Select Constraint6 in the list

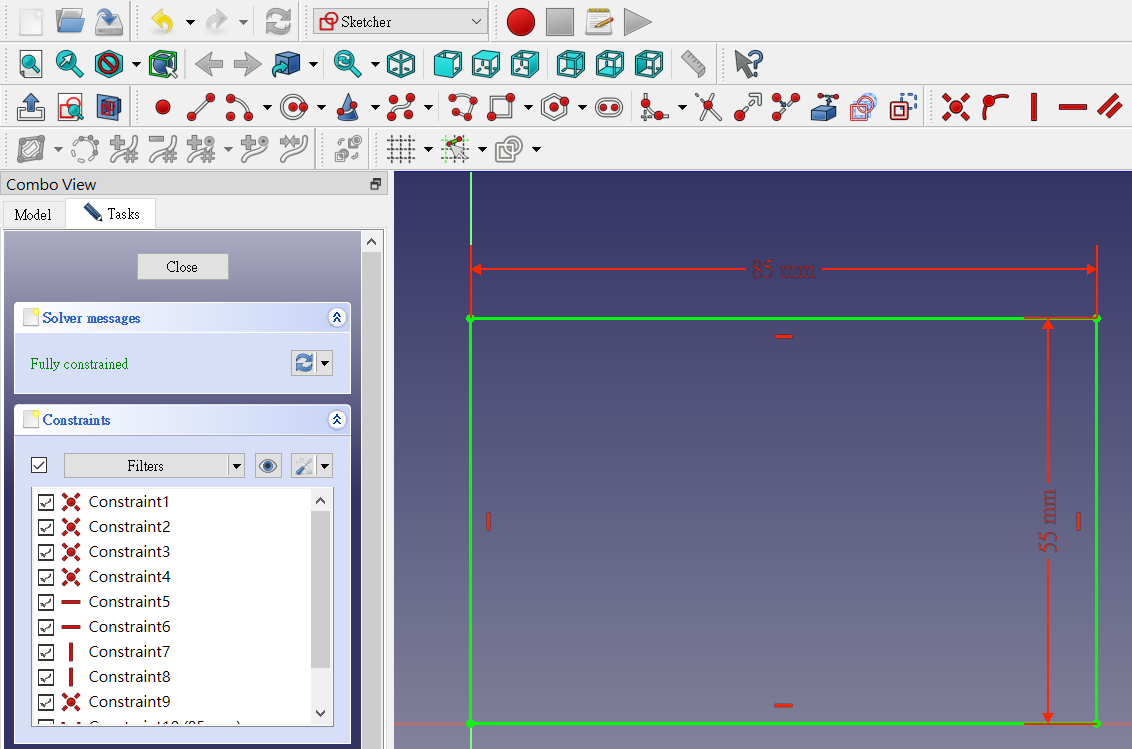point(129,627)
